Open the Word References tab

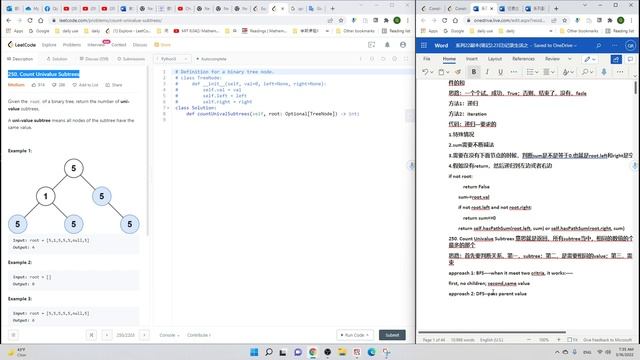tap(523, 59)
